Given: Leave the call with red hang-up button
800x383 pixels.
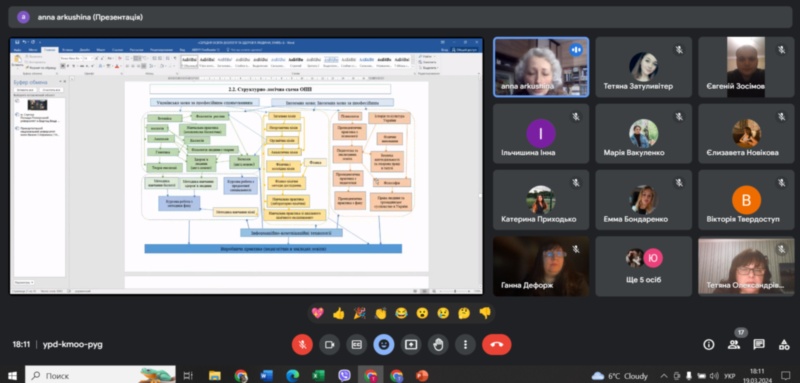Looking at the screenshot, I should [496, 345].
